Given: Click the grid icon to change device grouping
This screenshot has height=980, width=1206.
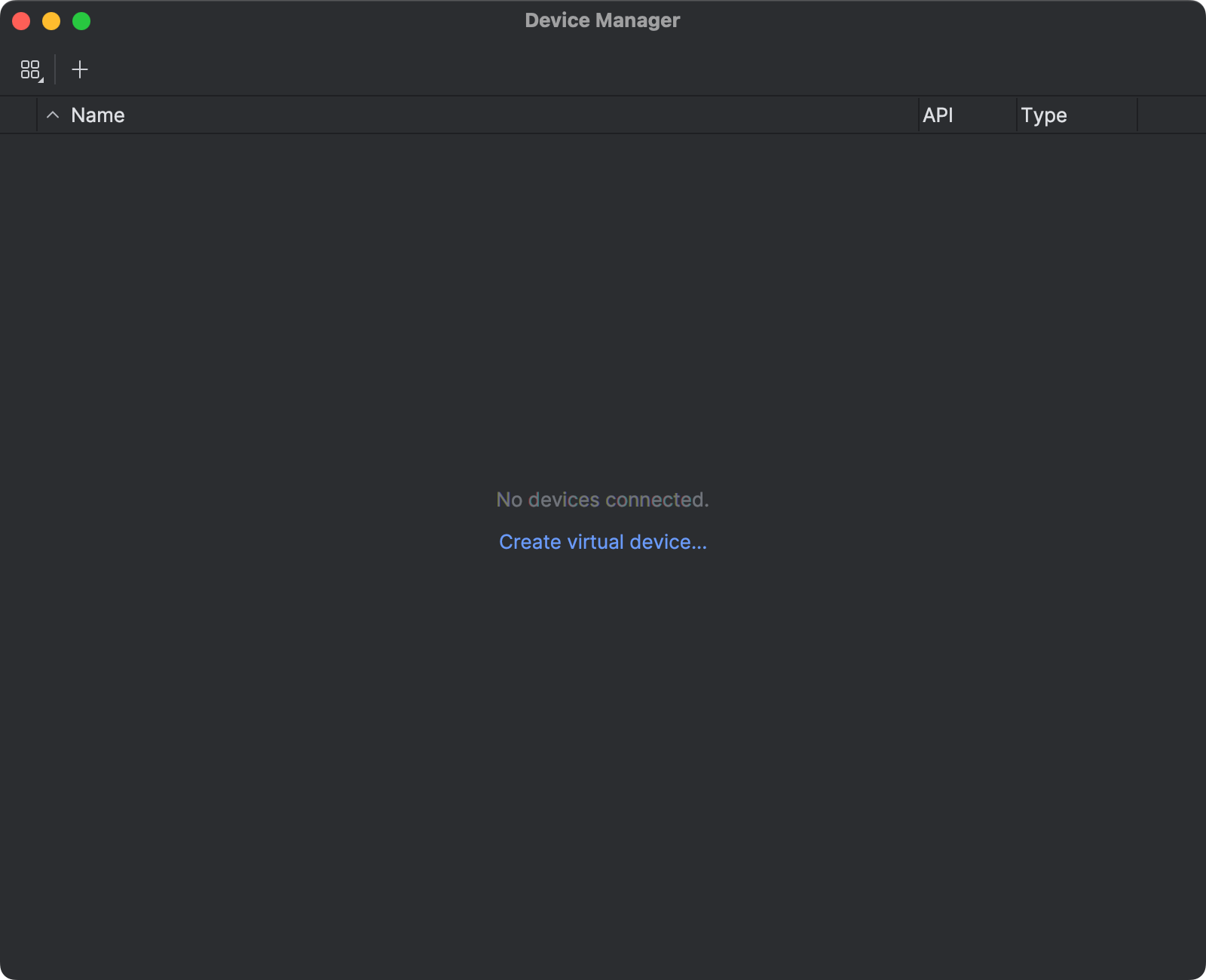Looking at the screenshot, I should [31, 69].
